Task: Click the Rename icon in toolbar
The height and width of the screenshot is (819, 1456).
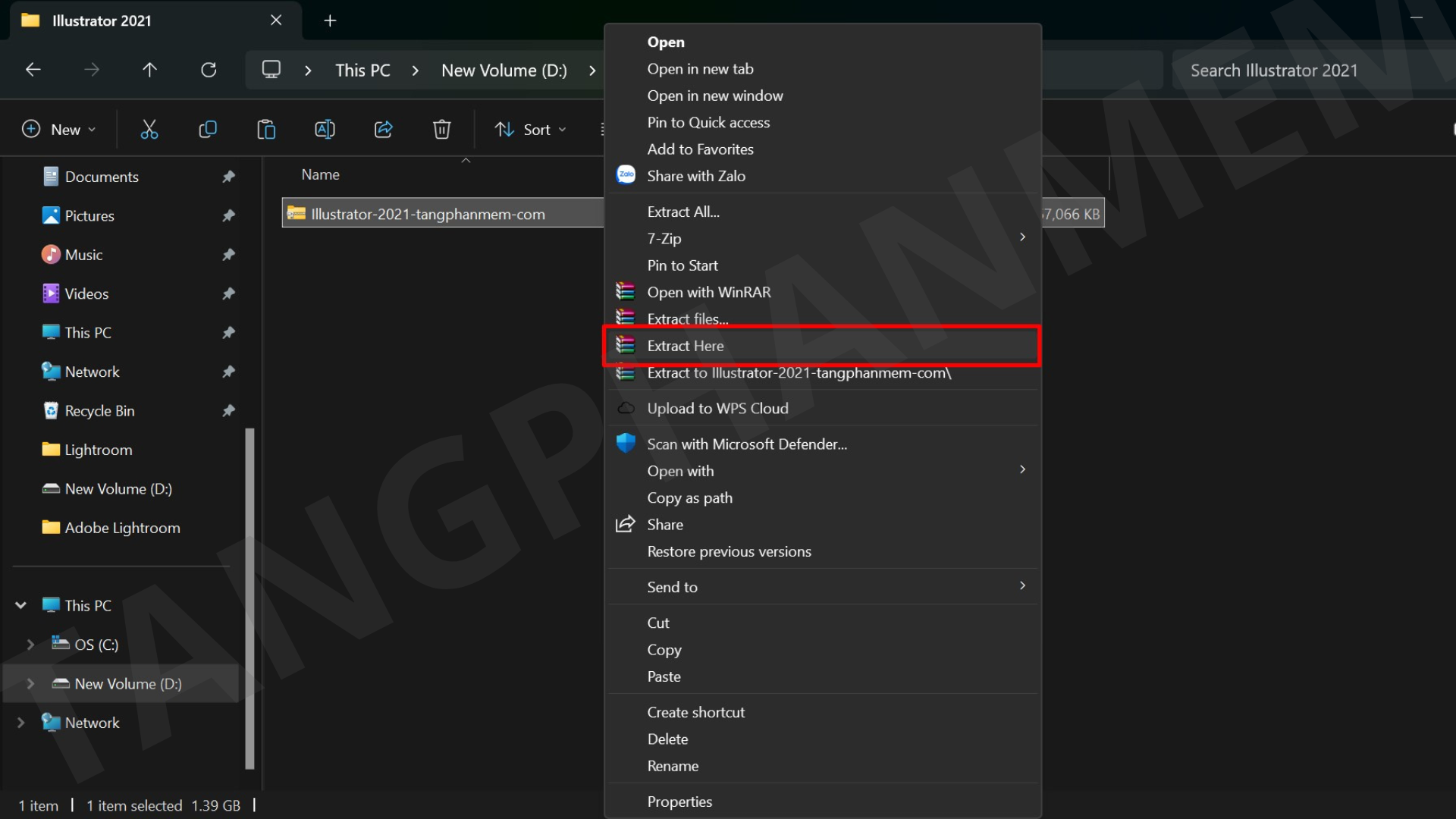Action: pos(325,130)
